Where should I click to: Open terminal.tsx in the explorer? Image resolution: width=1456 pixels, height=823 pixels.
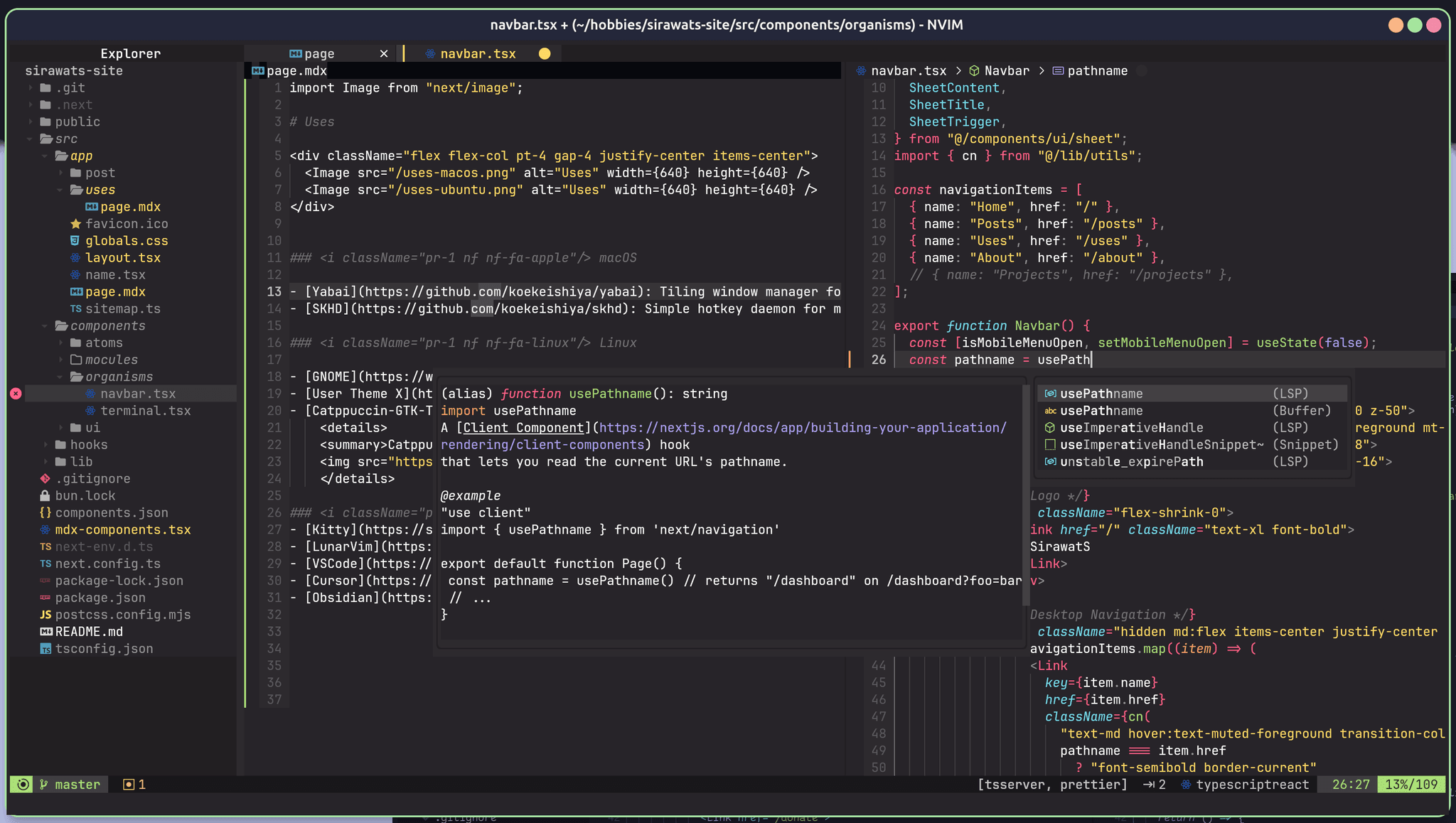point(145,411)
